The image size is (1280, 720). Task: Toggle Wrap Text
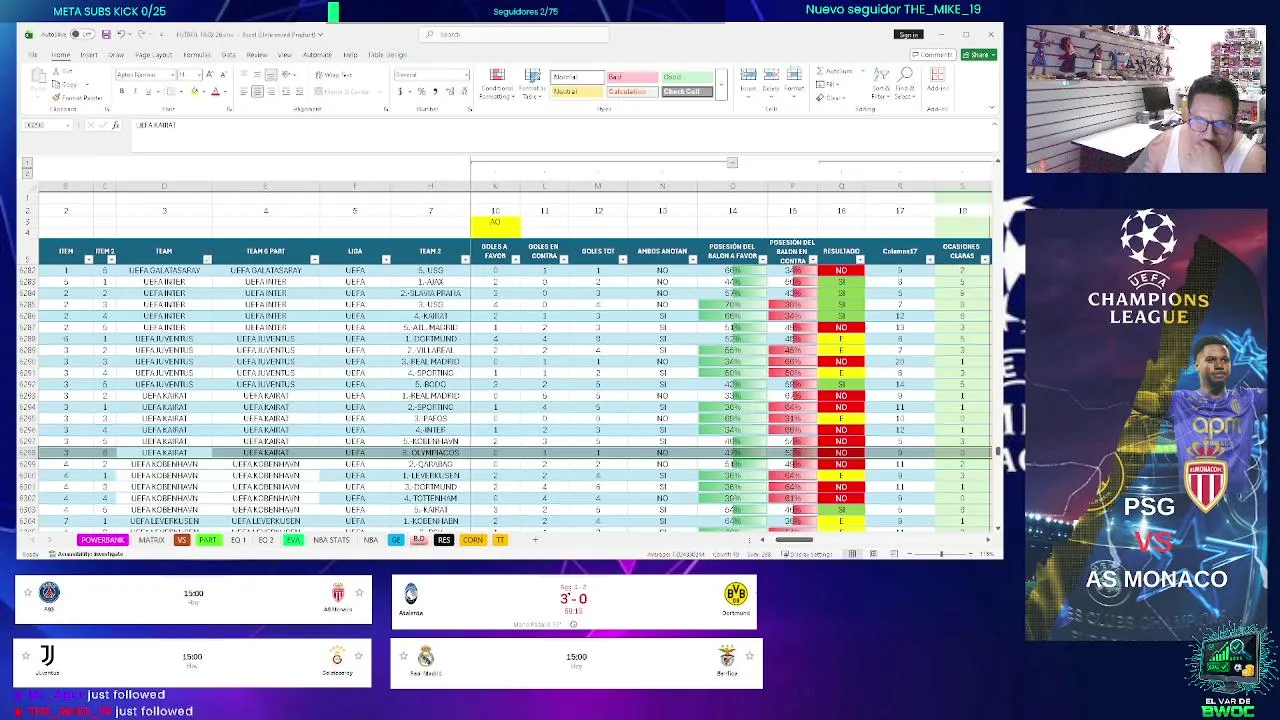(333, 75)
